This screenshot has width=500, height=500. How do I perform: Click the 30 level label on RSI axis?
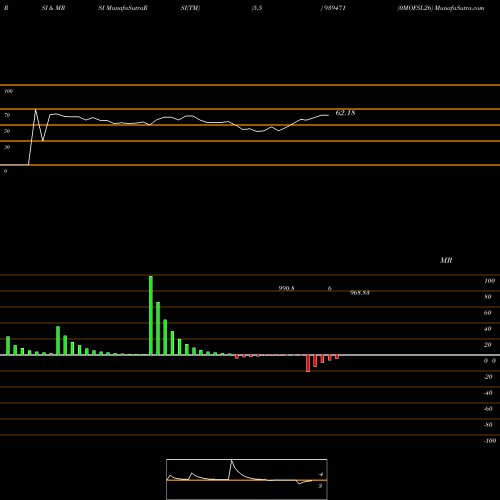pyautogui.click(x=7, y=147)
